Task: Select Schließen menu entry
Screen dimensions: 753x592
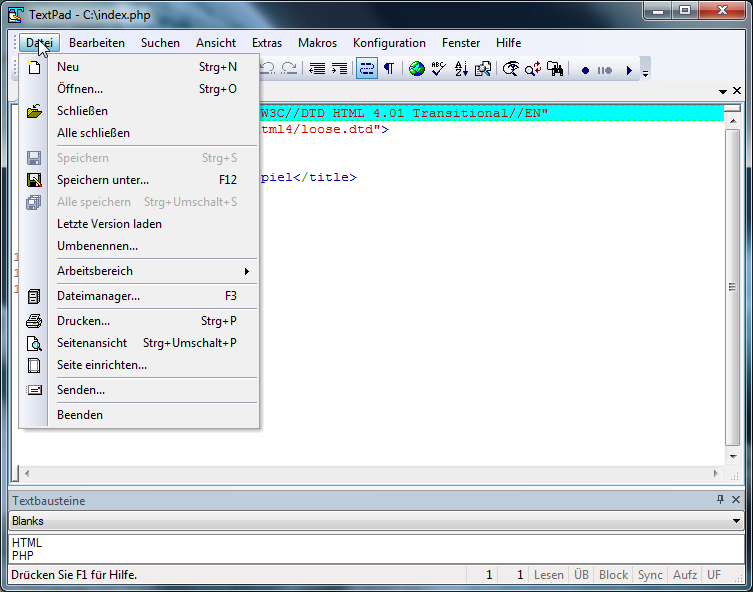Action: coord(139,111)
